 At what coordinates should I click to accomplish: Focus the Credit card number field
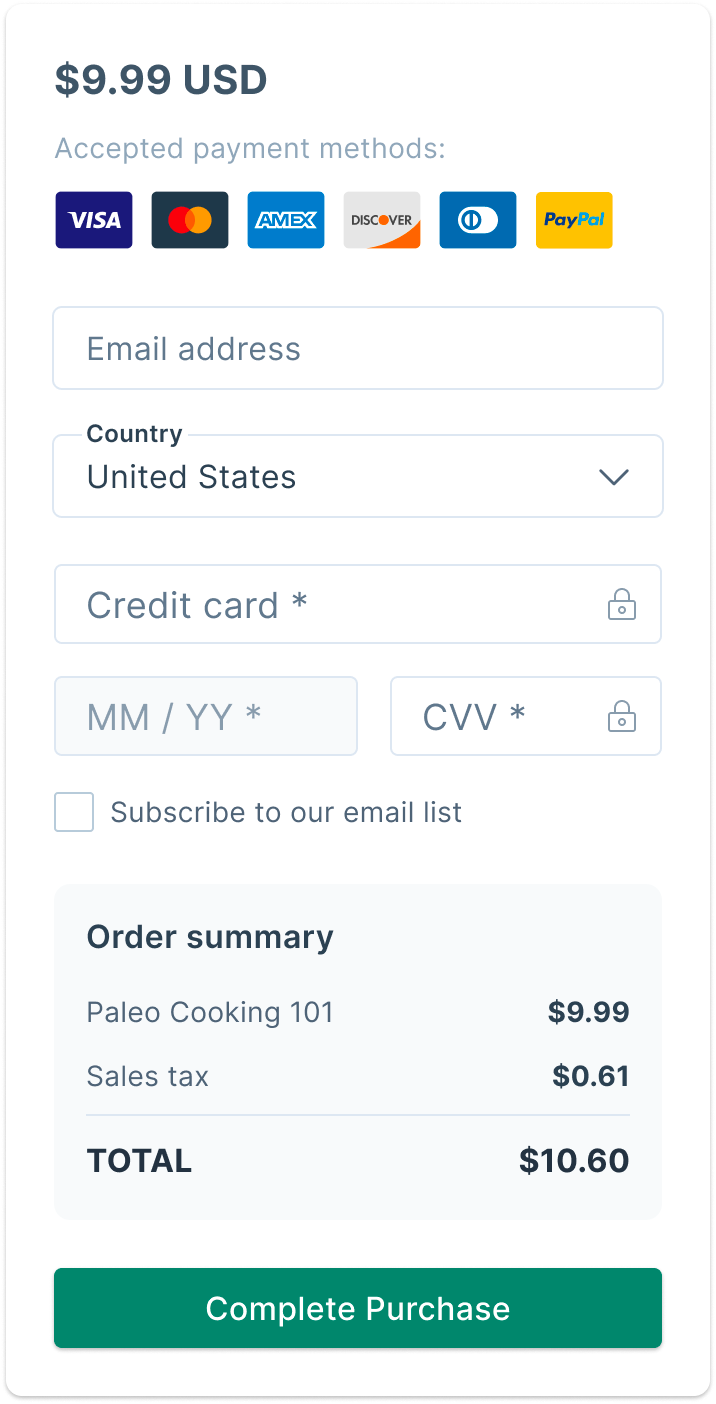point(358,604)
